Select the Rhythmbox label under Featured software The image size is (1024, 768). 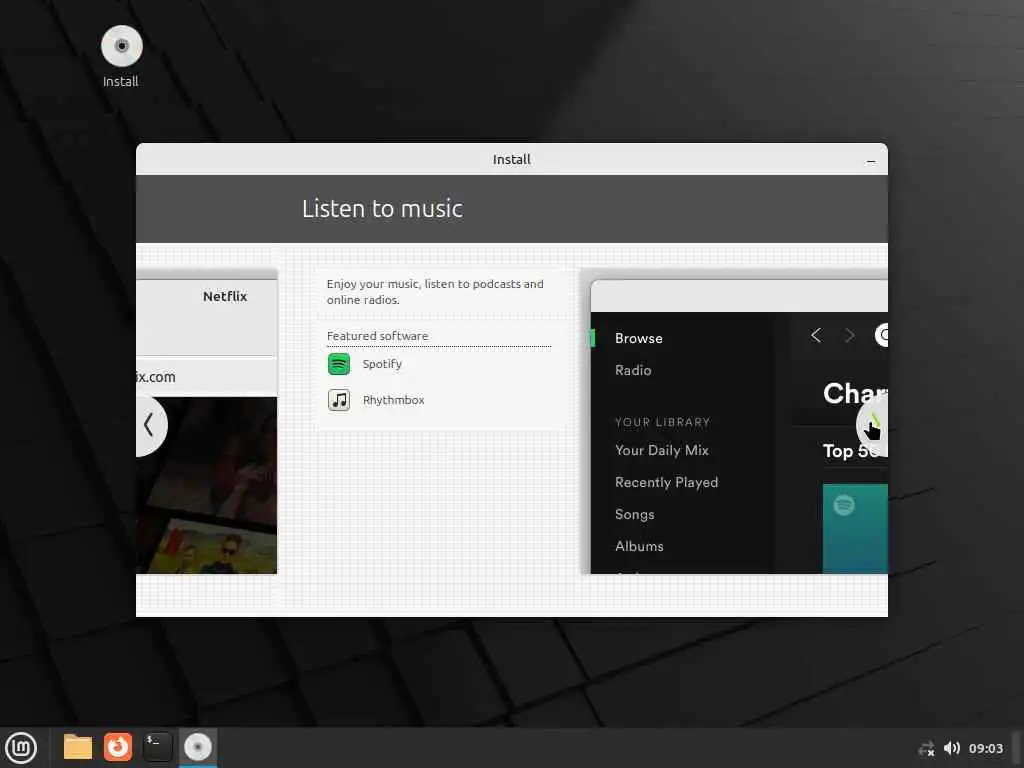[393, 400]
